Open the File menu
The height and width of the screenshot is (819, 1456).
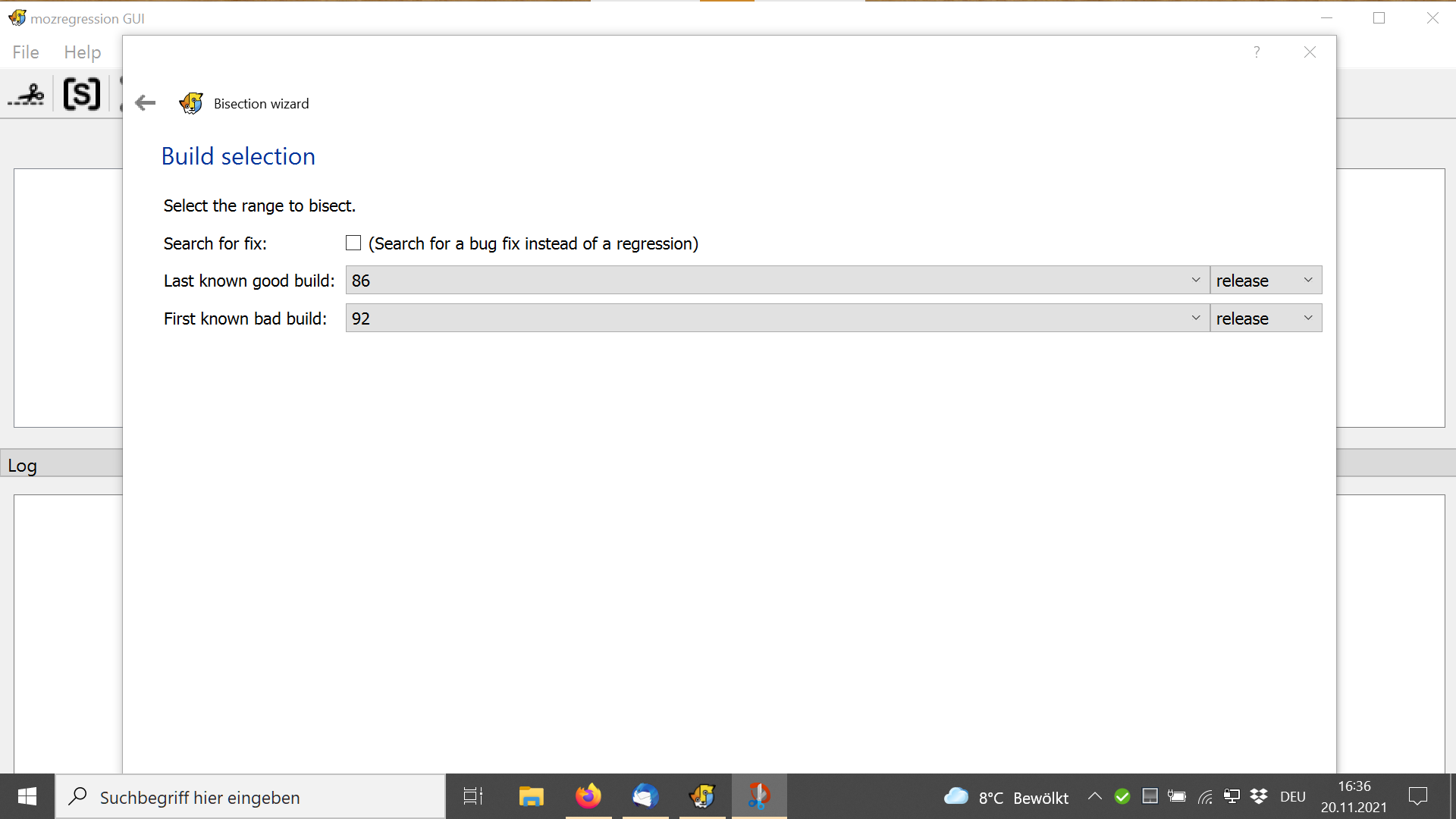pos(26,52)
